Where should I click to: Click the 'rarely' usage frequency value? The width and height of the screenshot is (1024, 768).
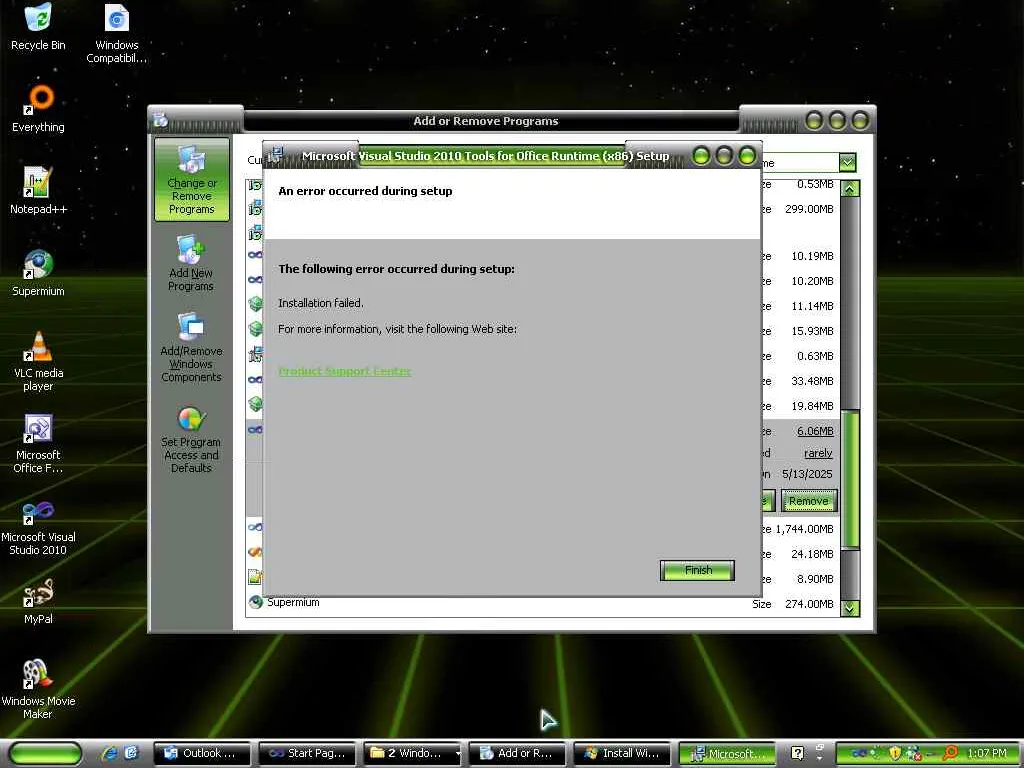coord(818,453)
